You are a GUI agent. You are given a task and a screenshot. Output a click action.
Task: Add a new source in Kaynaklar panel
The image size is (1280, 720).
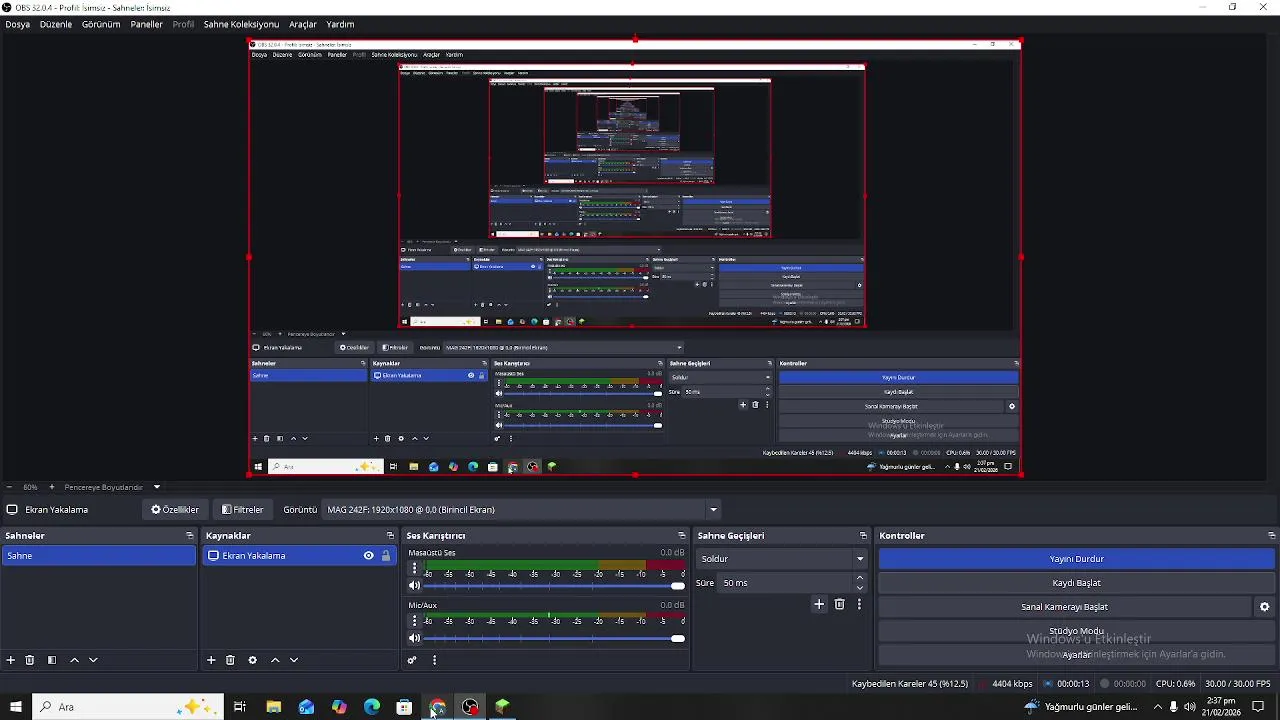[x=211, y=660]
